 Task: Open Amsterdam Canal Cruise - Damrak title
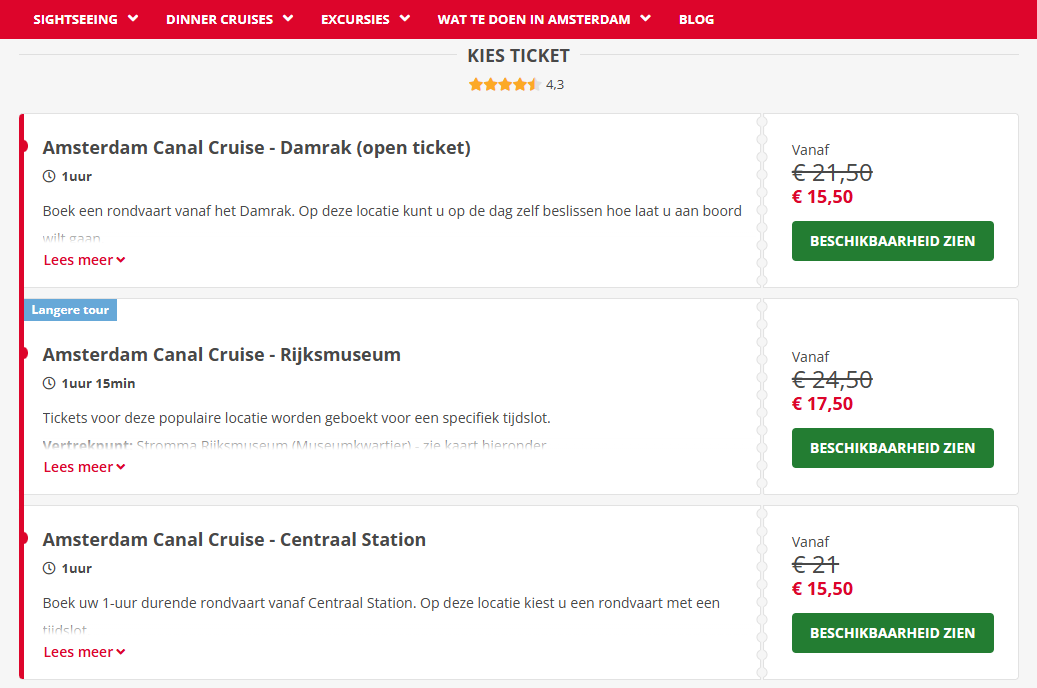pos(257,148)
